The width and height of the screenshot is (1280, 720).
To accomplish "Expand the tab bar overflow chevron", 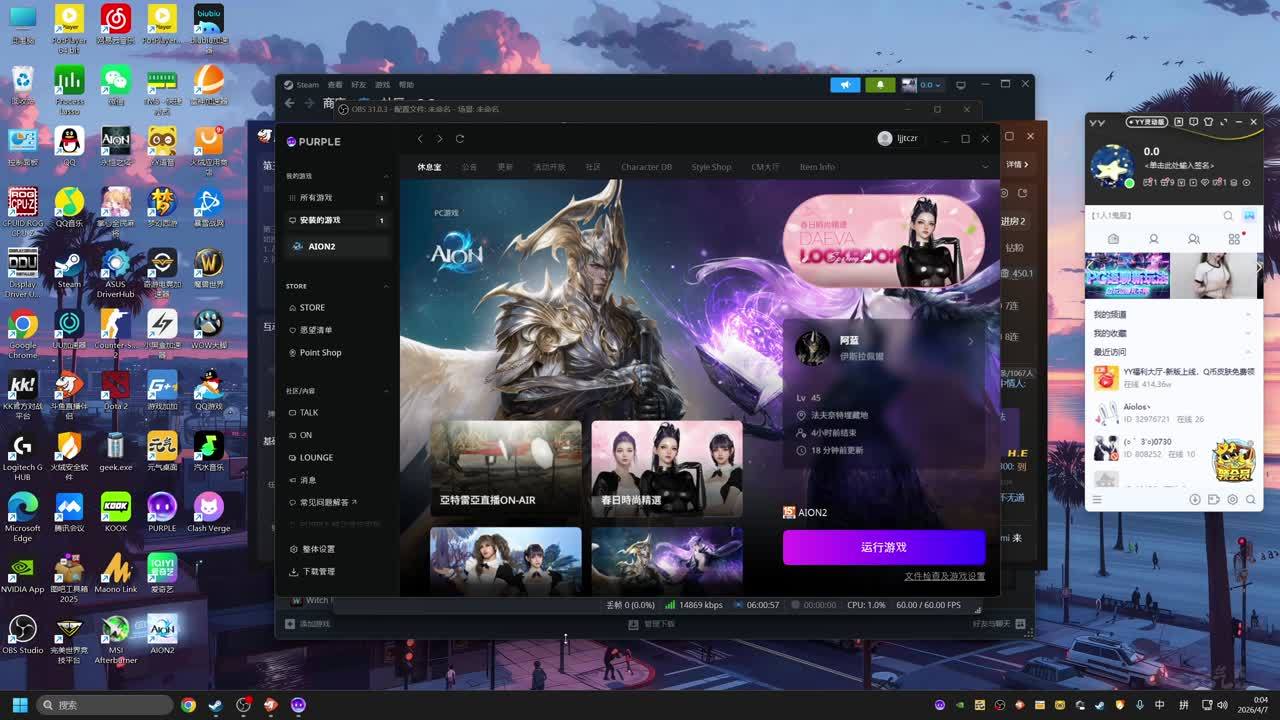I will click(985, 167).
